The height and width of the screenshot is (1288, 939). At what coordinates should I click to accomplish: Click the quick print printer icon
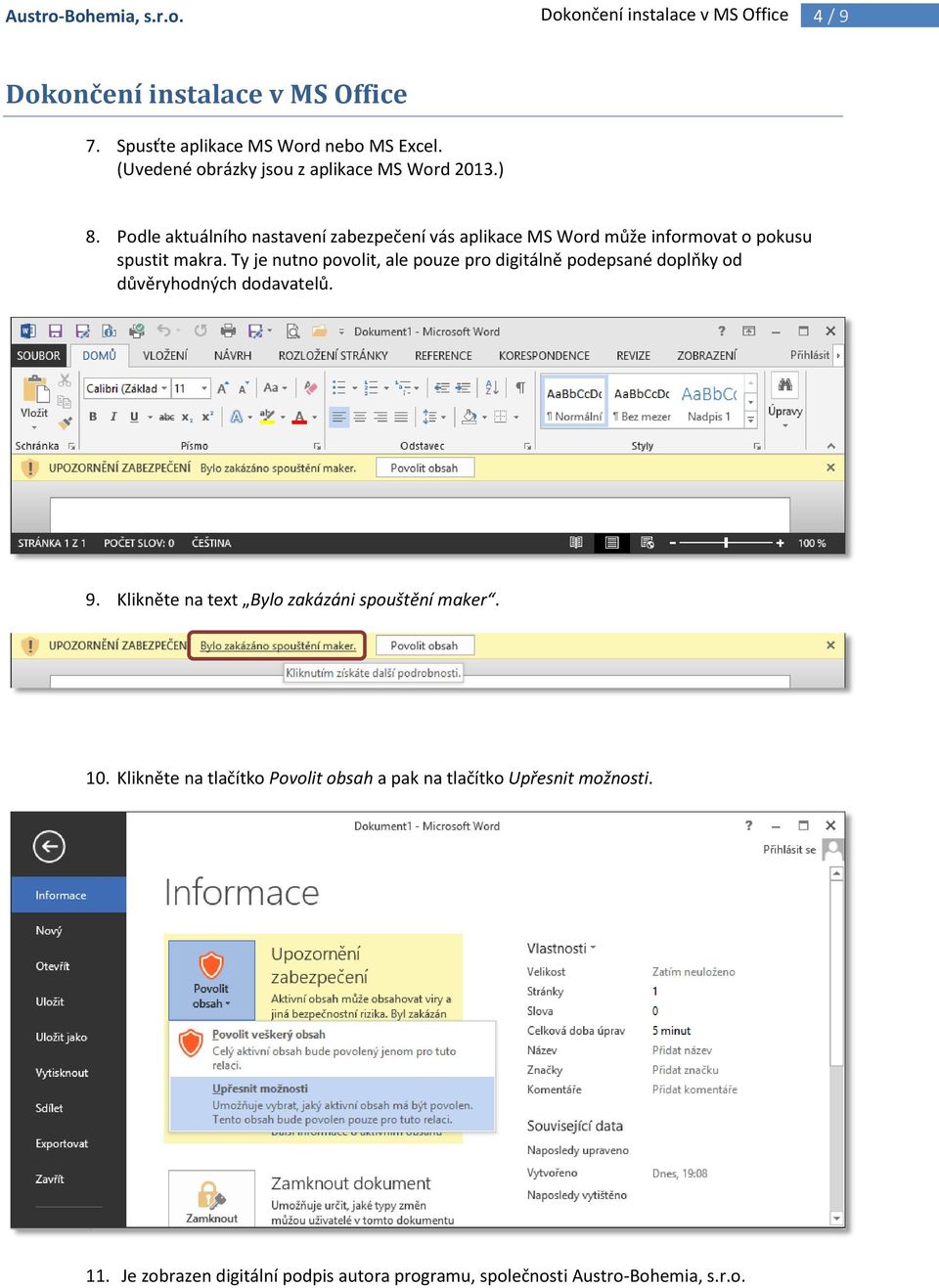228,332
